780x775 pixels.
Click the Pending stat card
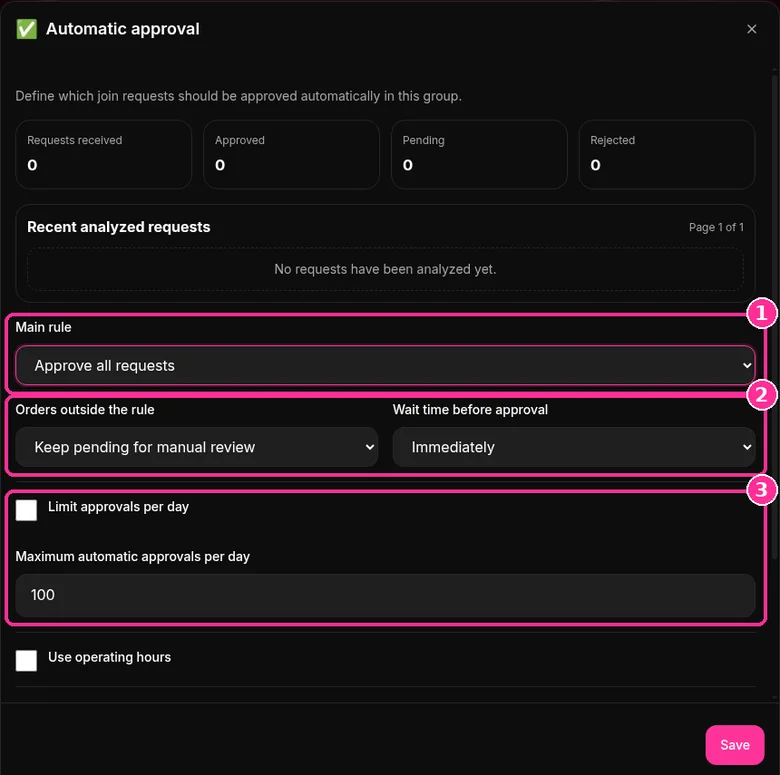pos(479,154)
